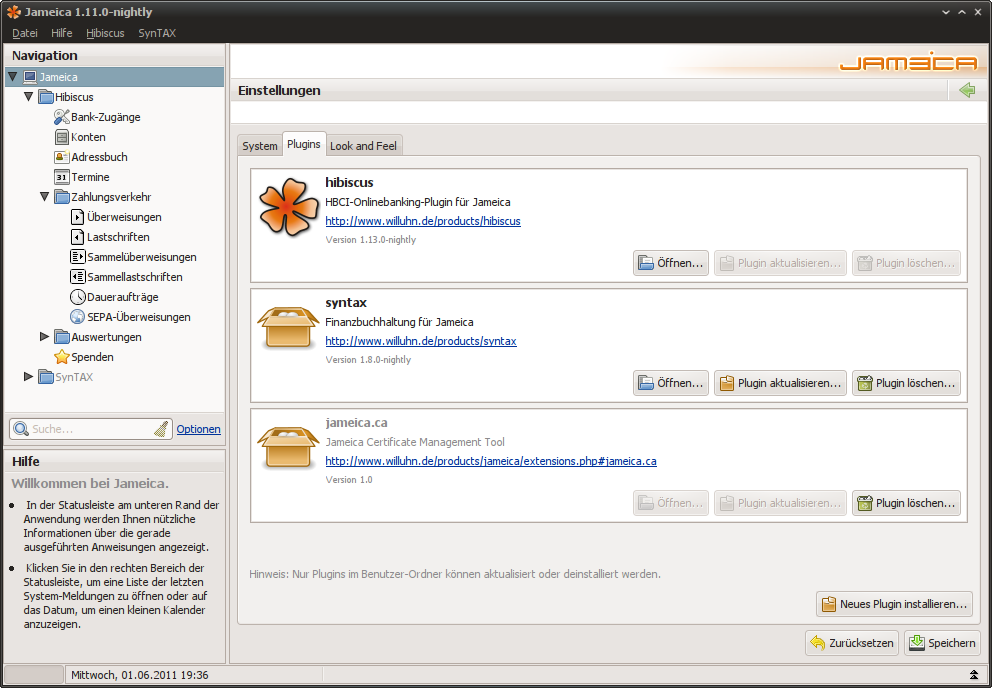Image resolution: width=992 pixels, height=688 pixels.
Task: Save settings with Speichern button
Action: [x=942, y=643]
